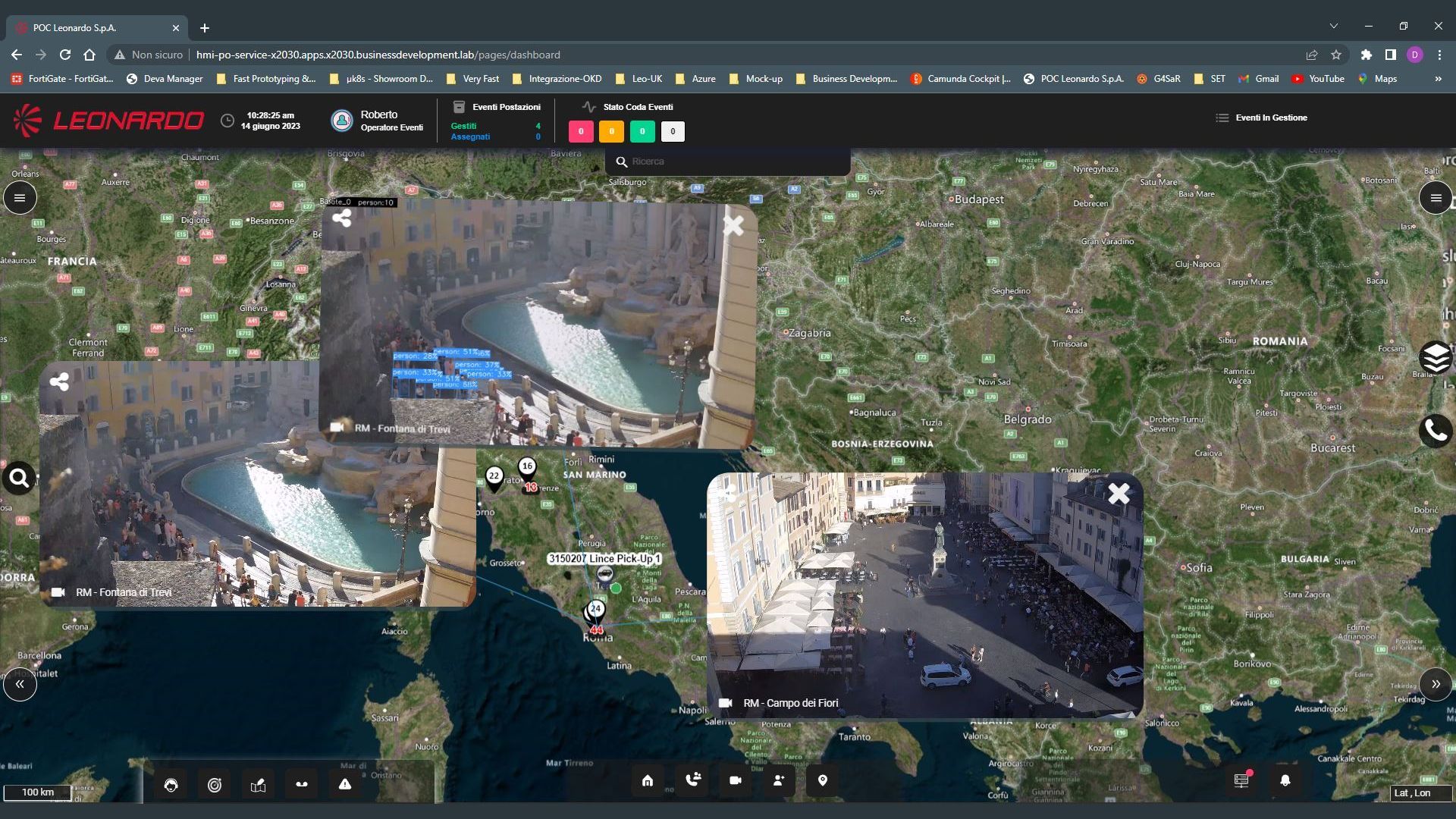Screen dimensions: 1456x819
Task: Click the radar target icon
Action: click(215, 785)
